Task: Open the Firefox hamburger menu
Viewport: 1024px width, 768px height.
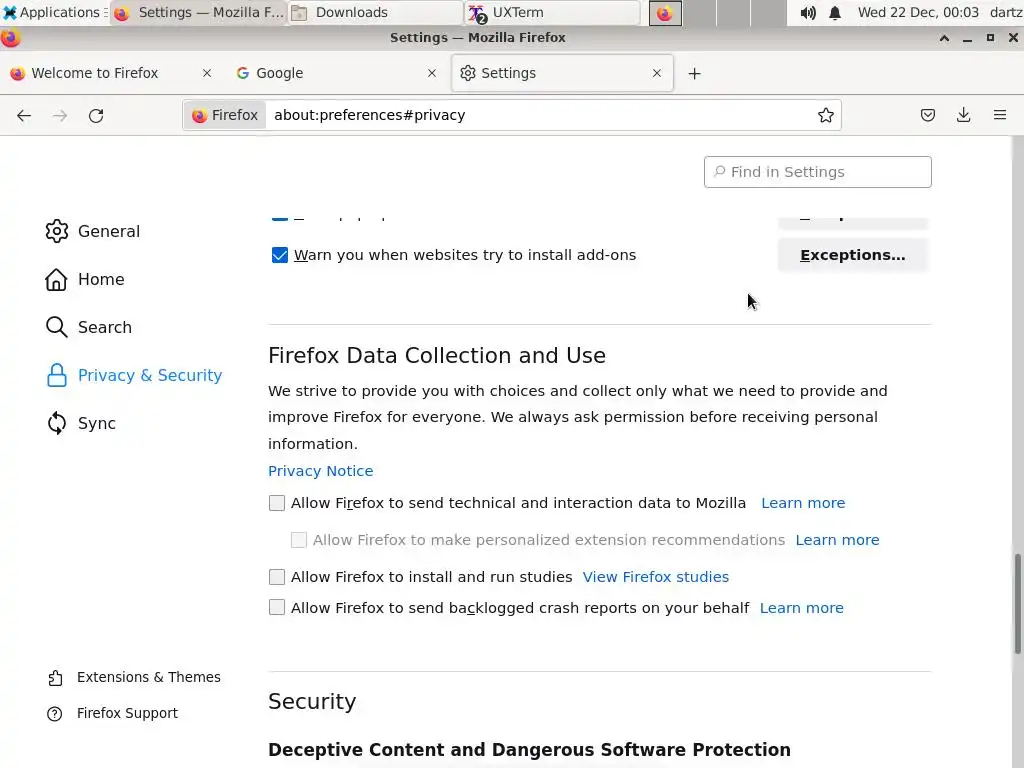Action: pyautogui.click(x=1000, y=115)
